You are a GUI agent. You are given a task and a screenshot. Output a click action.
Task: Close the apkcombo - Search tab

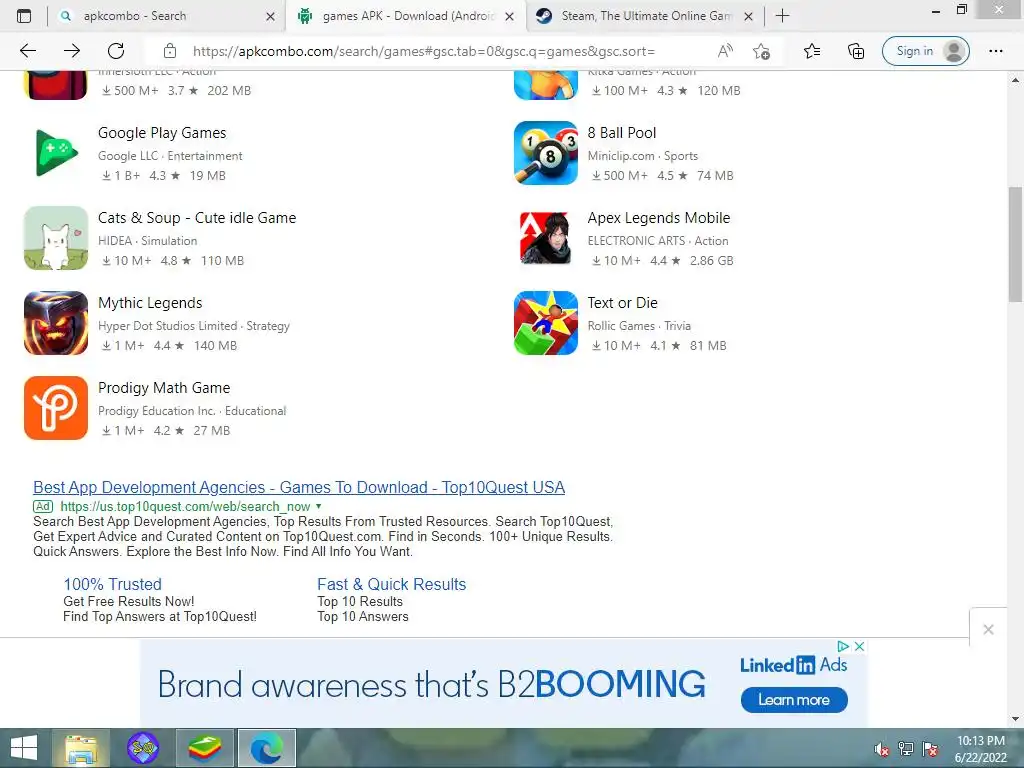[270, 16]
